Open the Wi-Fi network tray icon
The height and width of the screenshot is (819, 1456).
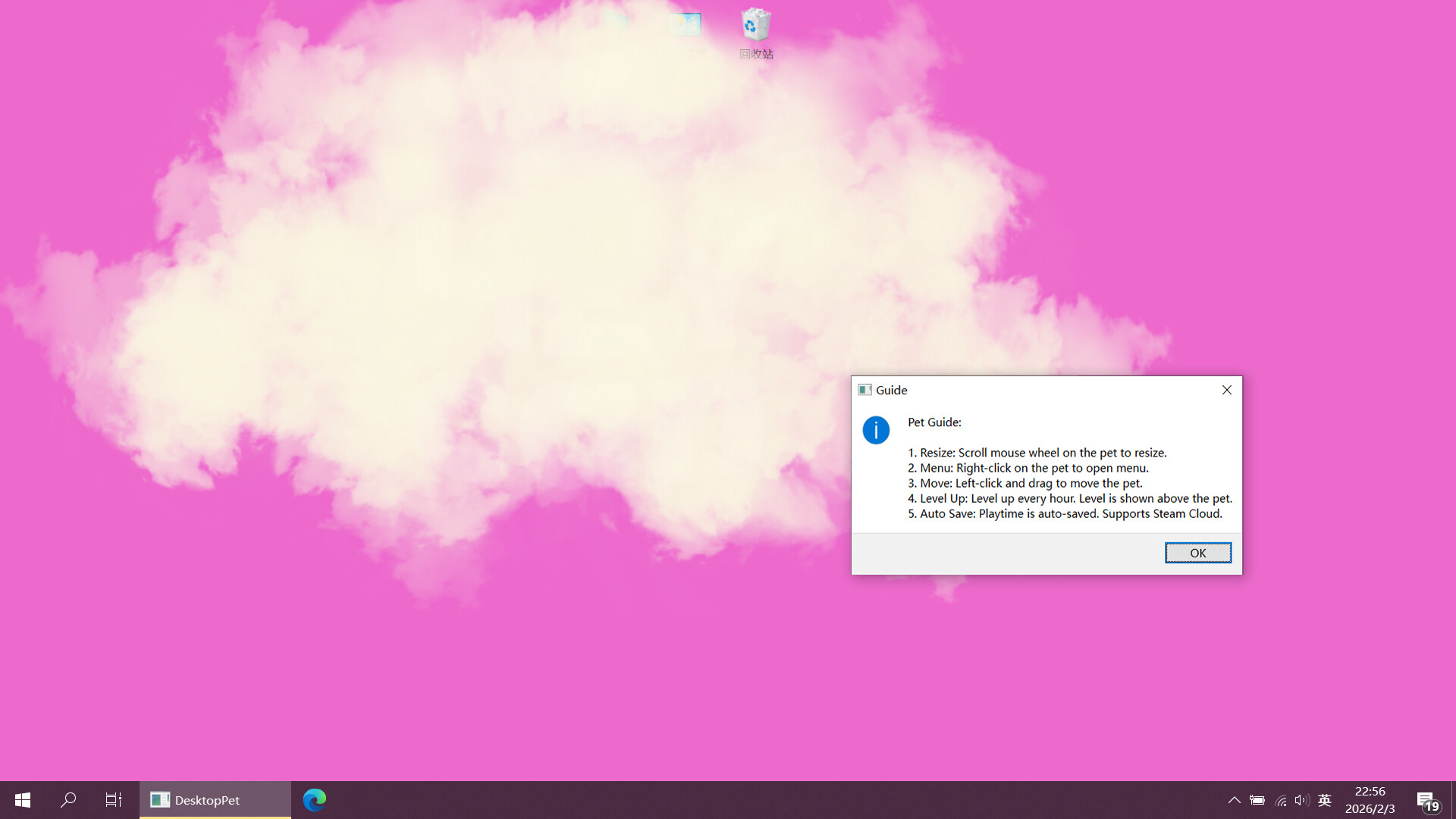click(x=1281, y=800)
